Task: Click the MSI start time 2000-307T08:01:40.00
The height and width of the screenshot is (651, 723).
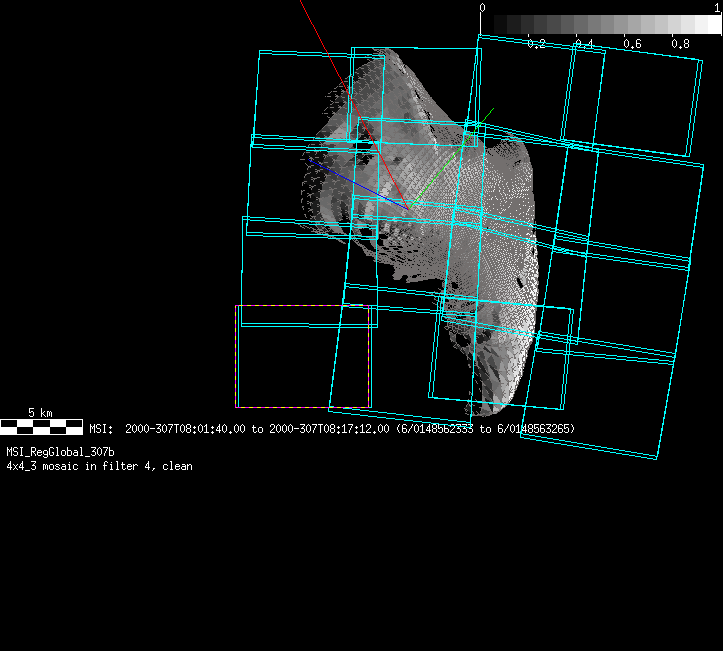Action: click(x=181, y=428)
